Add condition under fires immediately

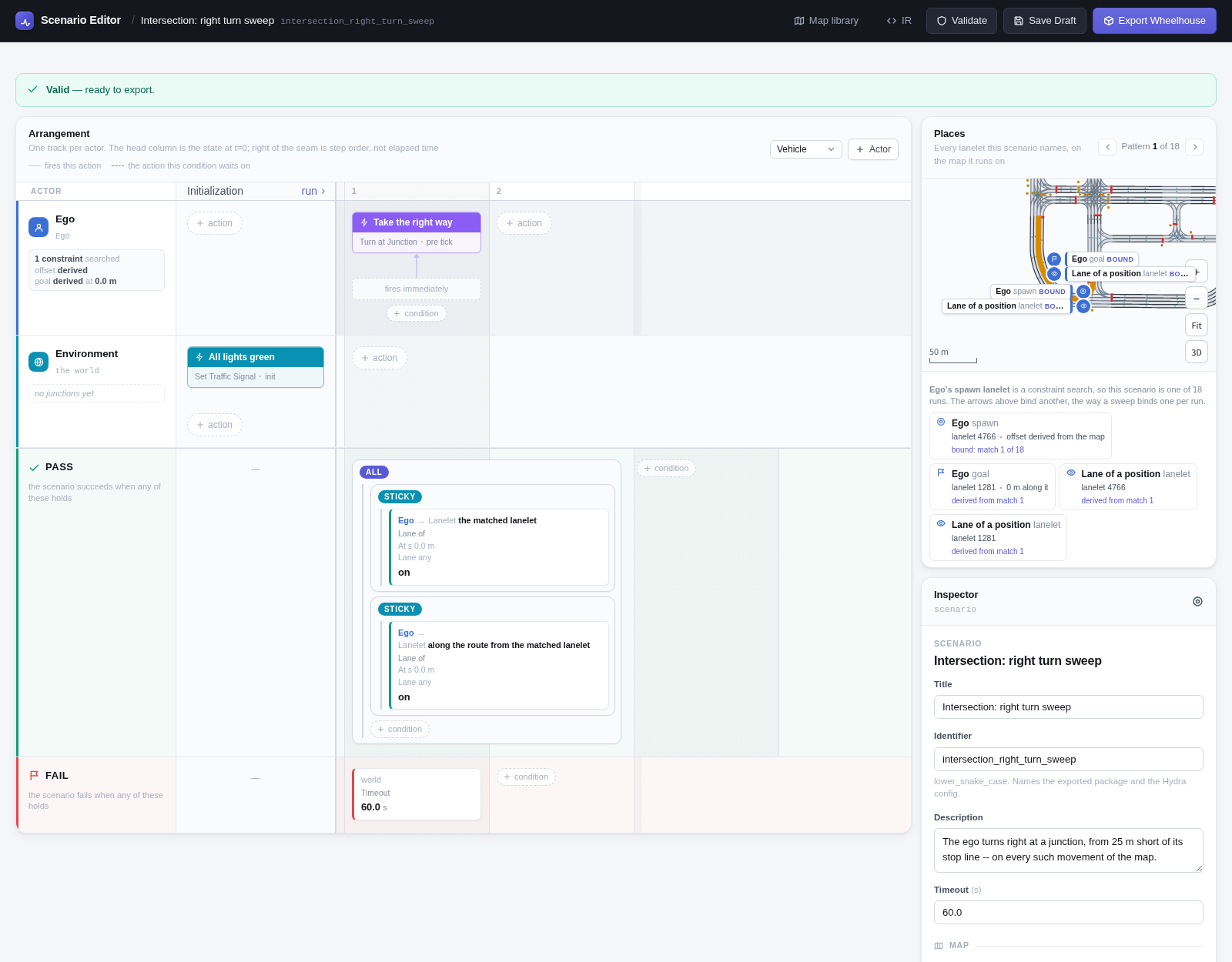(x=417, y=314)
